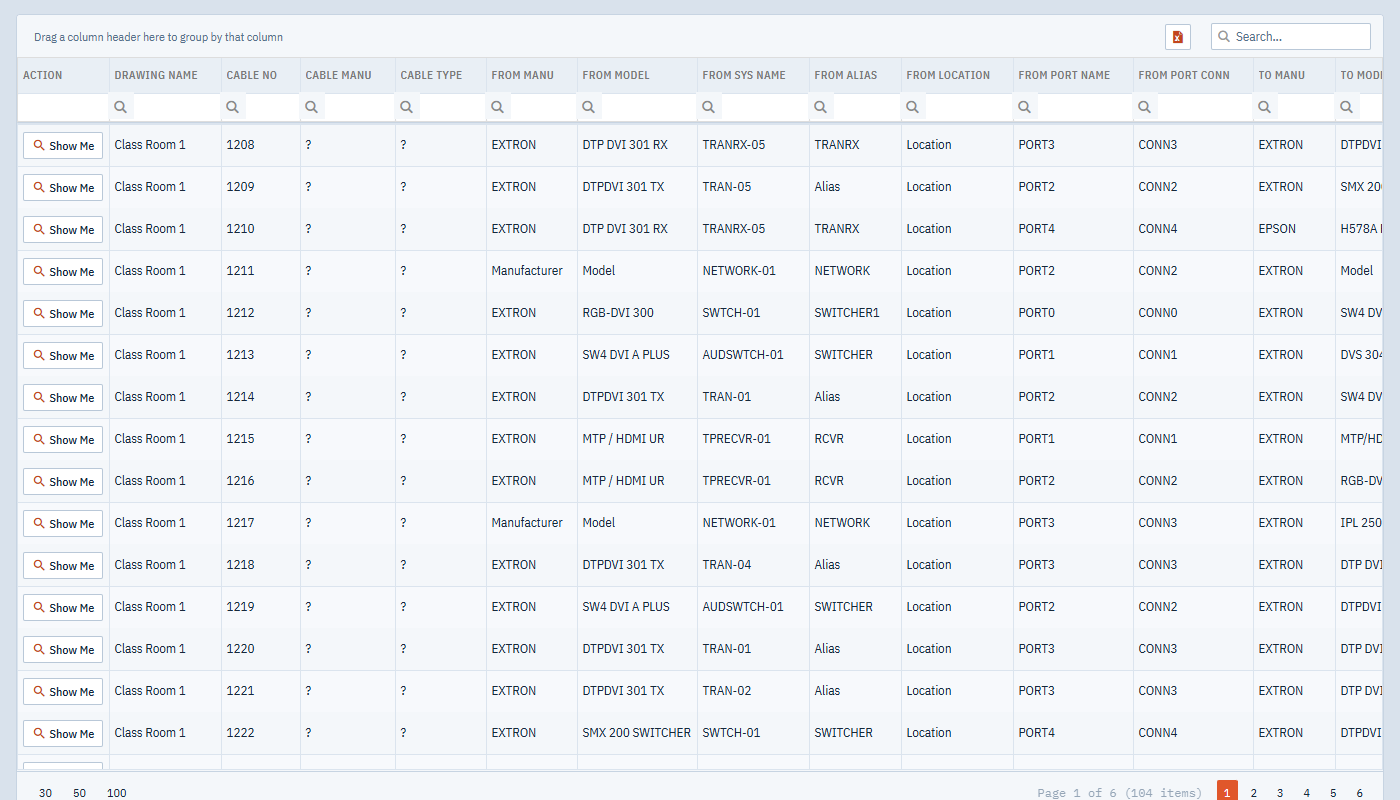Open filter options icon for From Location
Screen dimensions: 1400x800
click(913, 107)
